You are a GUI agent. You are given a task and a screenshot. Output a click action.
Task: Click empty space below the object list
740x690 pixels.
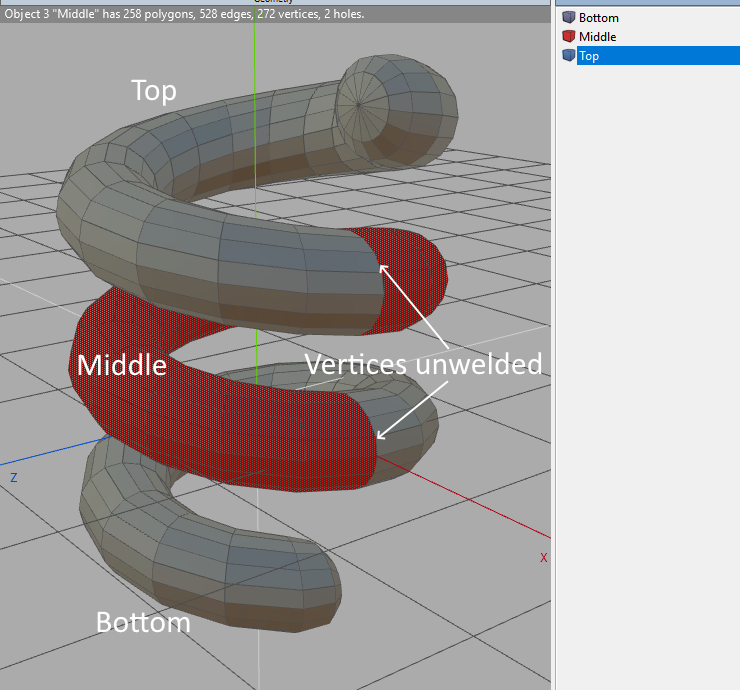point(647,350)
